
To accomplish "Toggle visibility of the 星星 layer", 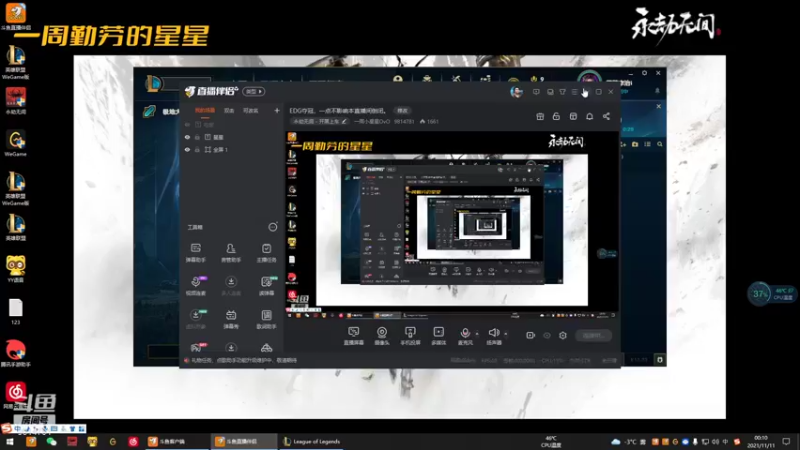I will pyautogui.click(x=187, y=137).
